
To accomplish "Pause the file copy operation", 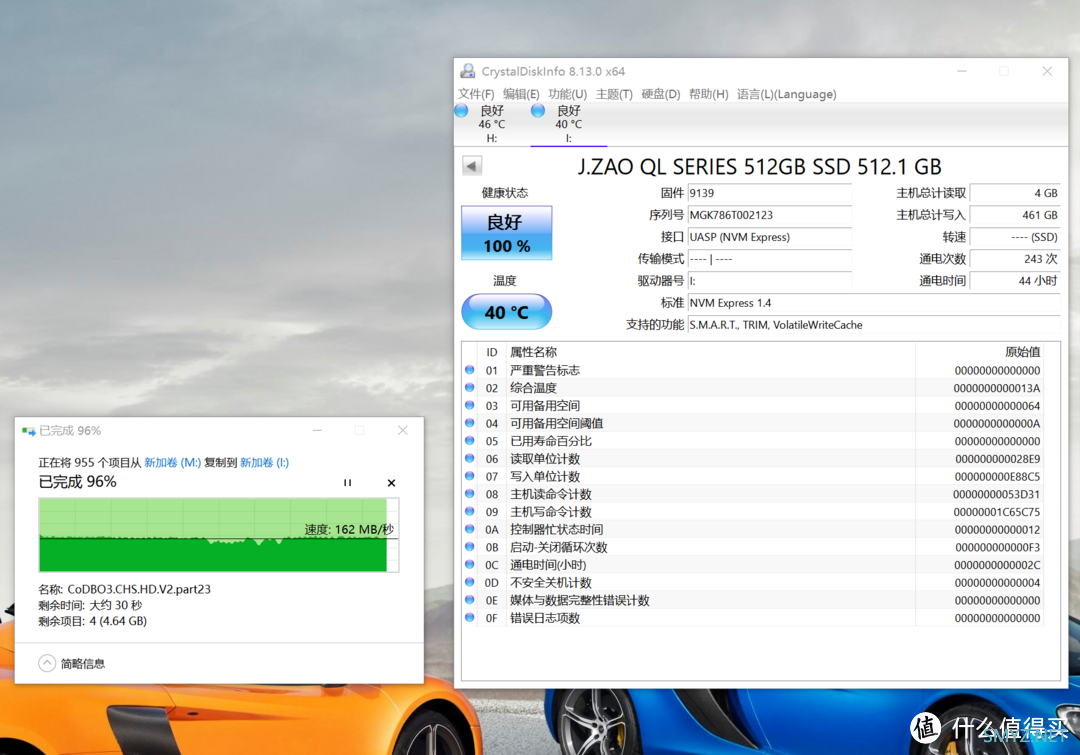I will click(347, 483).
